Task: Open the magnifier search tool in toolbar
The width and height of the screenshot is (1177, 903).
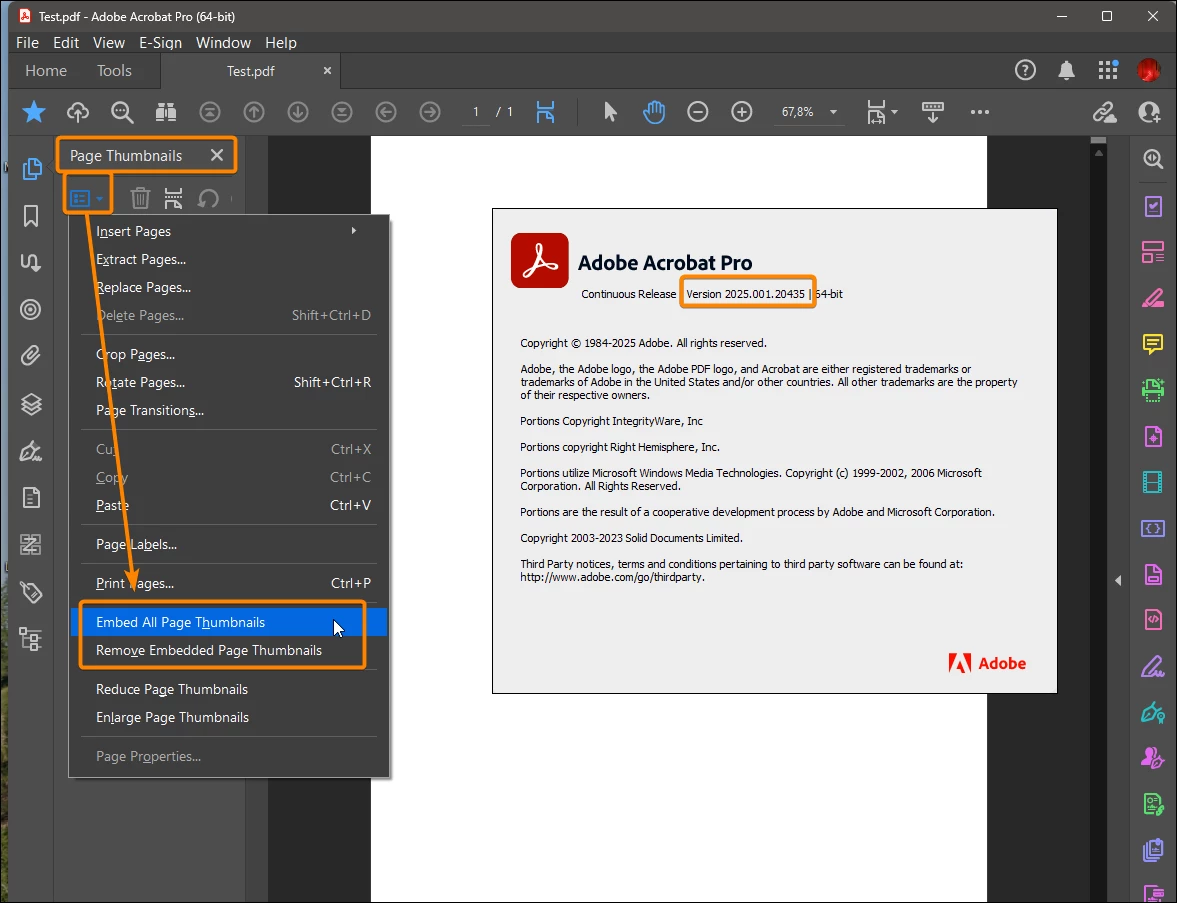Action: coord(122,112)
